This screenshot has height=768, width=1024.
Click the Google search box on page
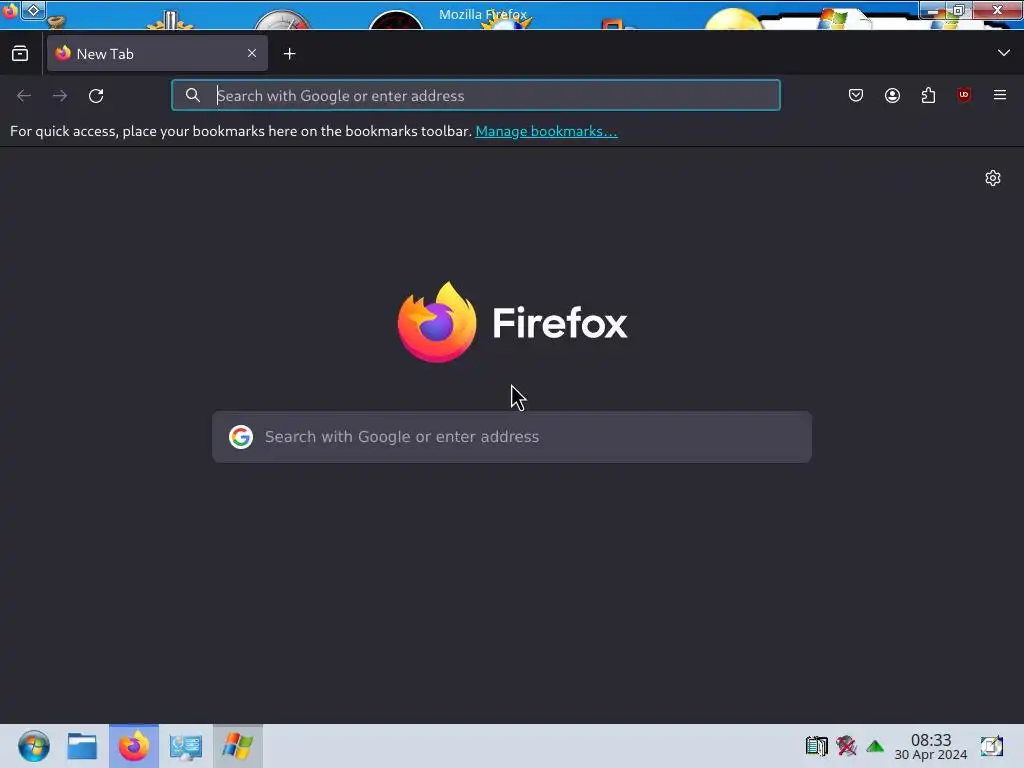point(512,437)
